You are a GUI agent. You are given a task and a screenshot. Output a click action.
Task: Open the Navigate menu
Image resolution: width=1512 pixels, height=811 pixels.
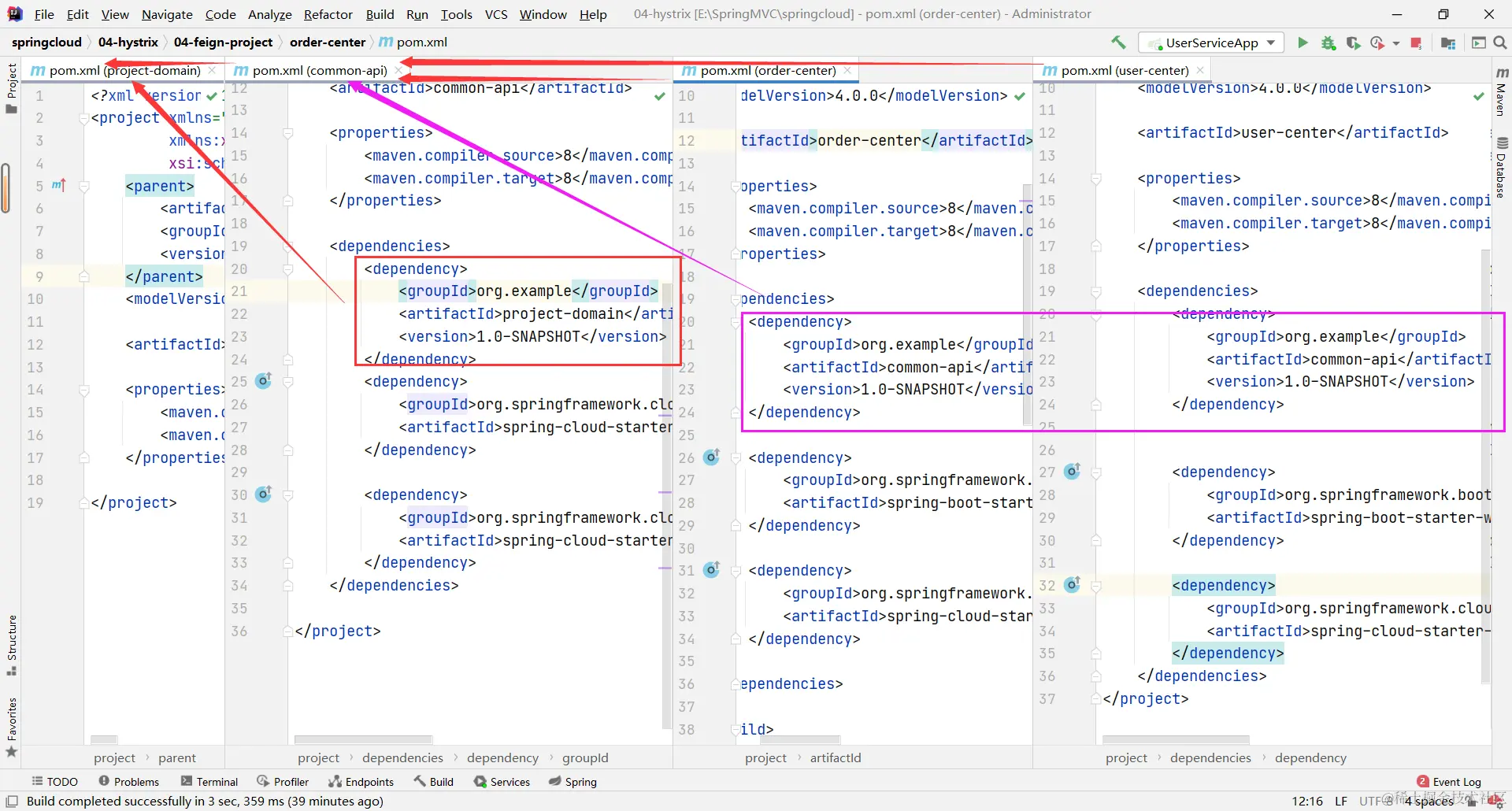167,14
